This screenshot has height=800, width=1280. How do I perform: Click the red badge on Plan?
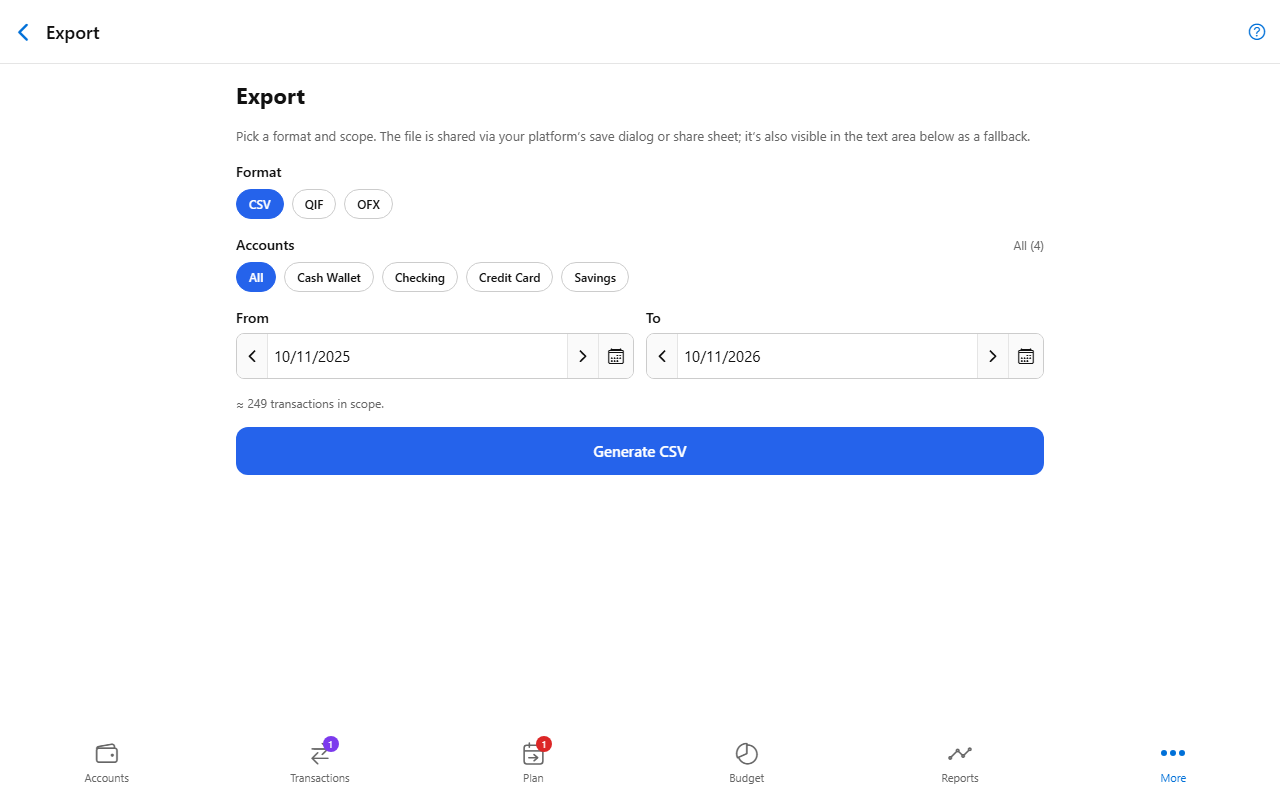coord(544,744)
